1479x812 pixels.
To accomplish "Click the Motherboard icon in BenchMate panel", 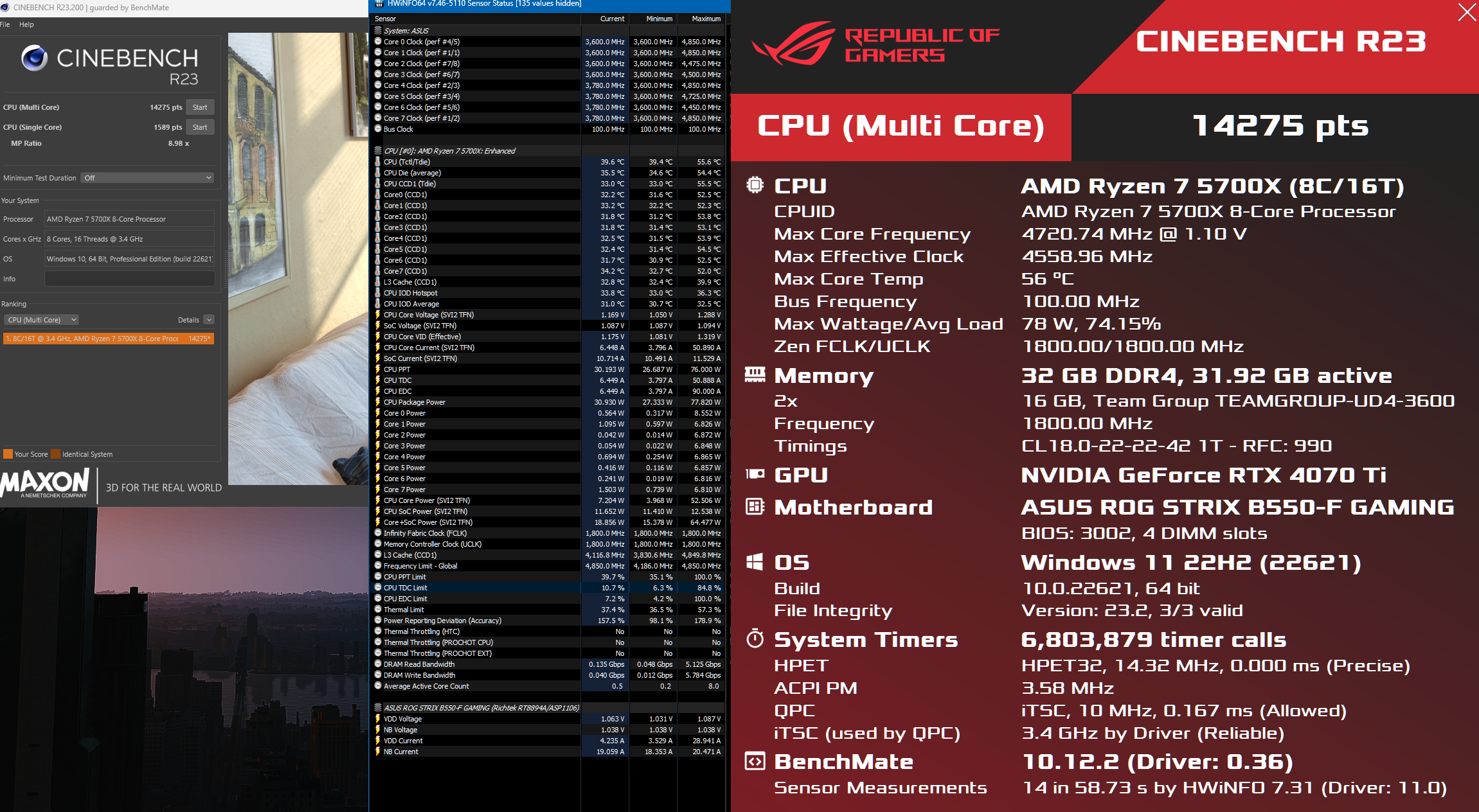I will [x=755, y=507].
